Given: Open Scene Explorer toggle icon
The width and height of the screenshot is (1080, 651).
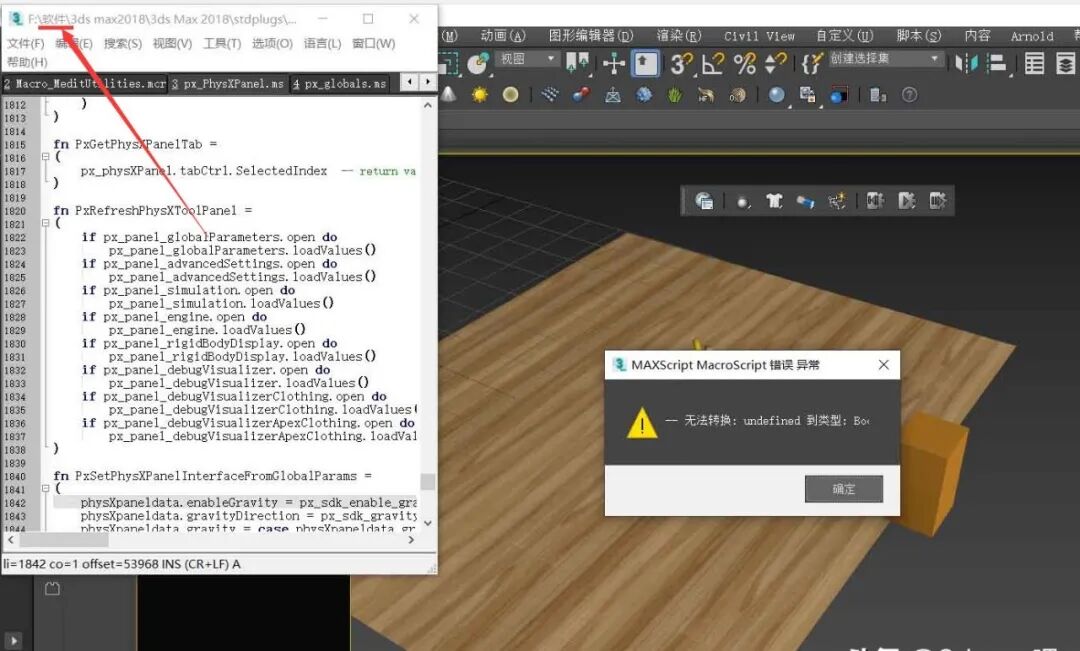Looking at the screenshot, I should click(1034, 64).
